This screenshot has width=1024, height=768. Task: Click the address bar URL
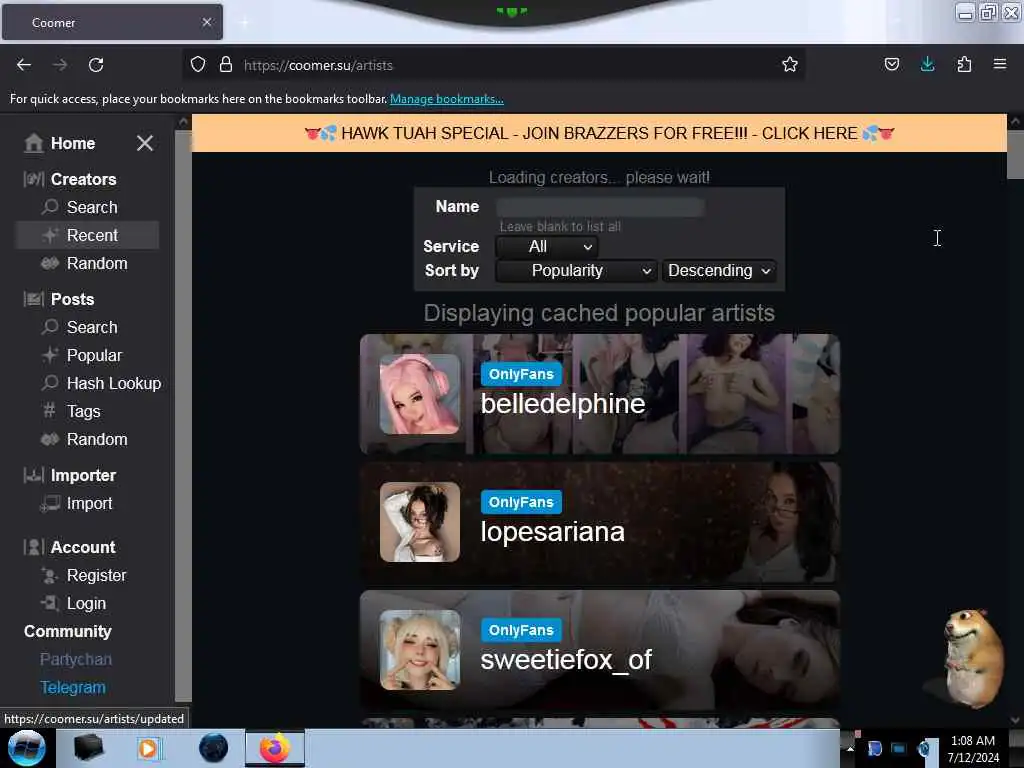pyautogui.click(x=318, y=65)
